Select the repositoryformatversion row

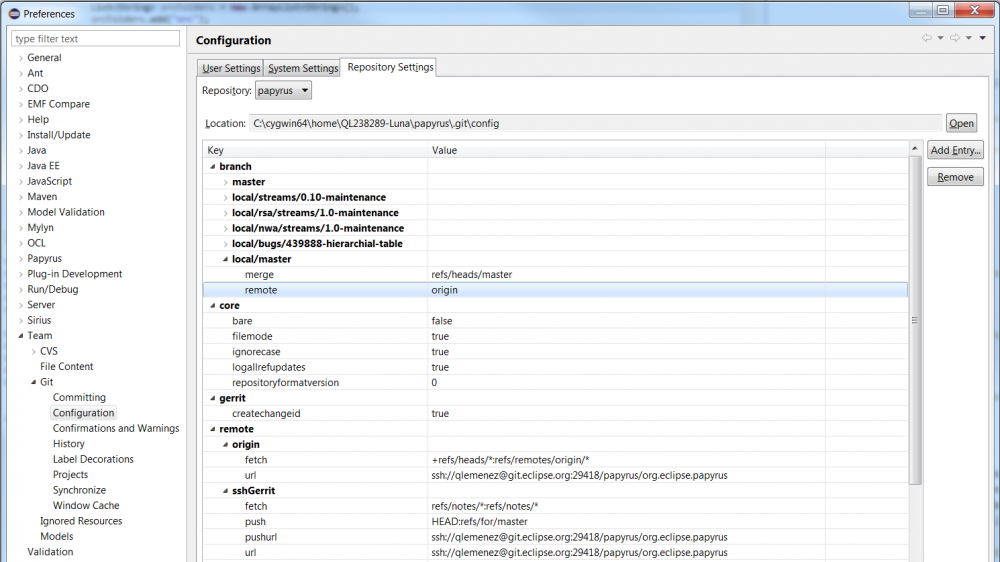(x=555, y=383)
